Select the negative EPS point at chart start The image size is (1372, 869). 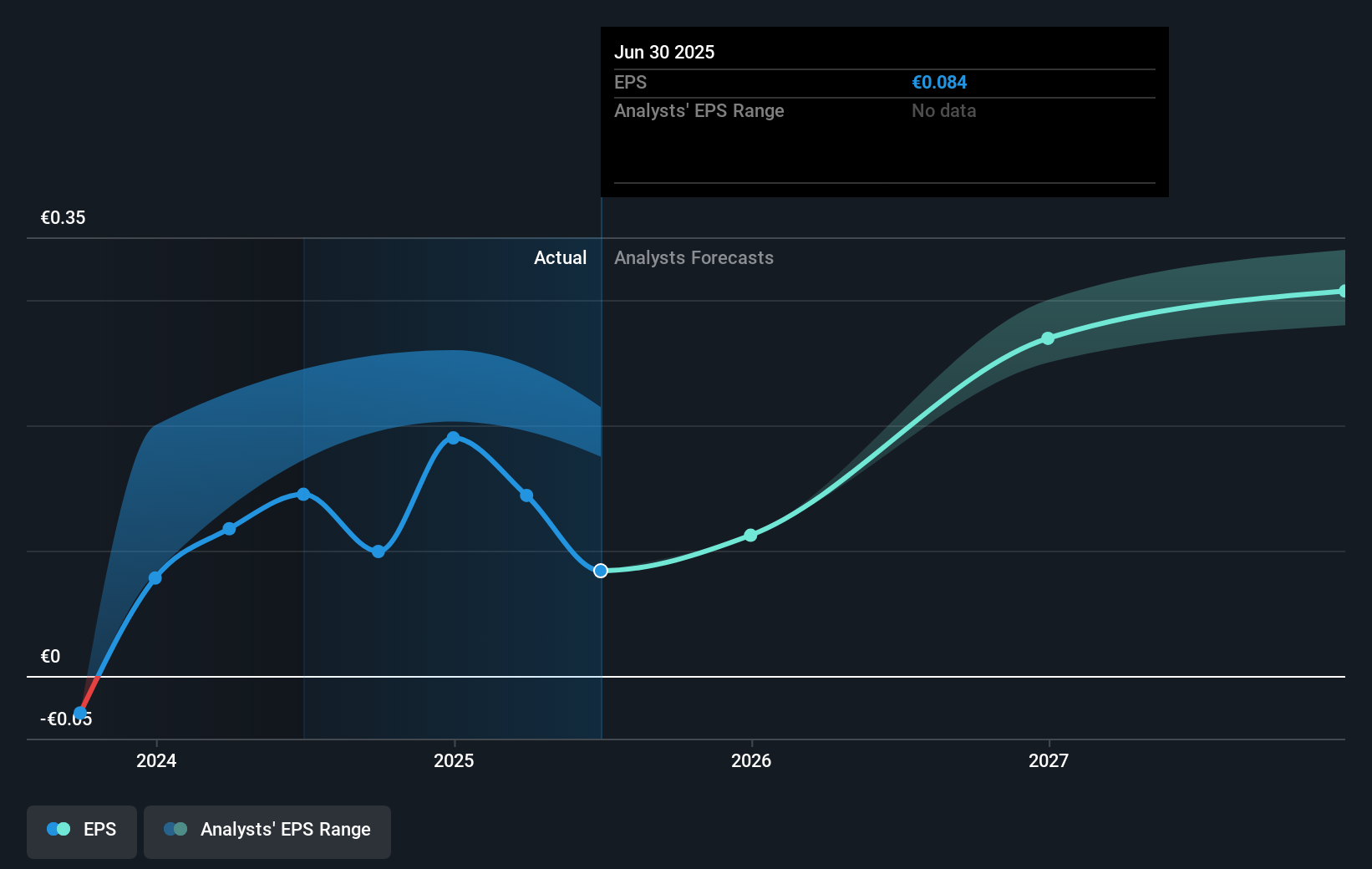(x=80, y=714)
